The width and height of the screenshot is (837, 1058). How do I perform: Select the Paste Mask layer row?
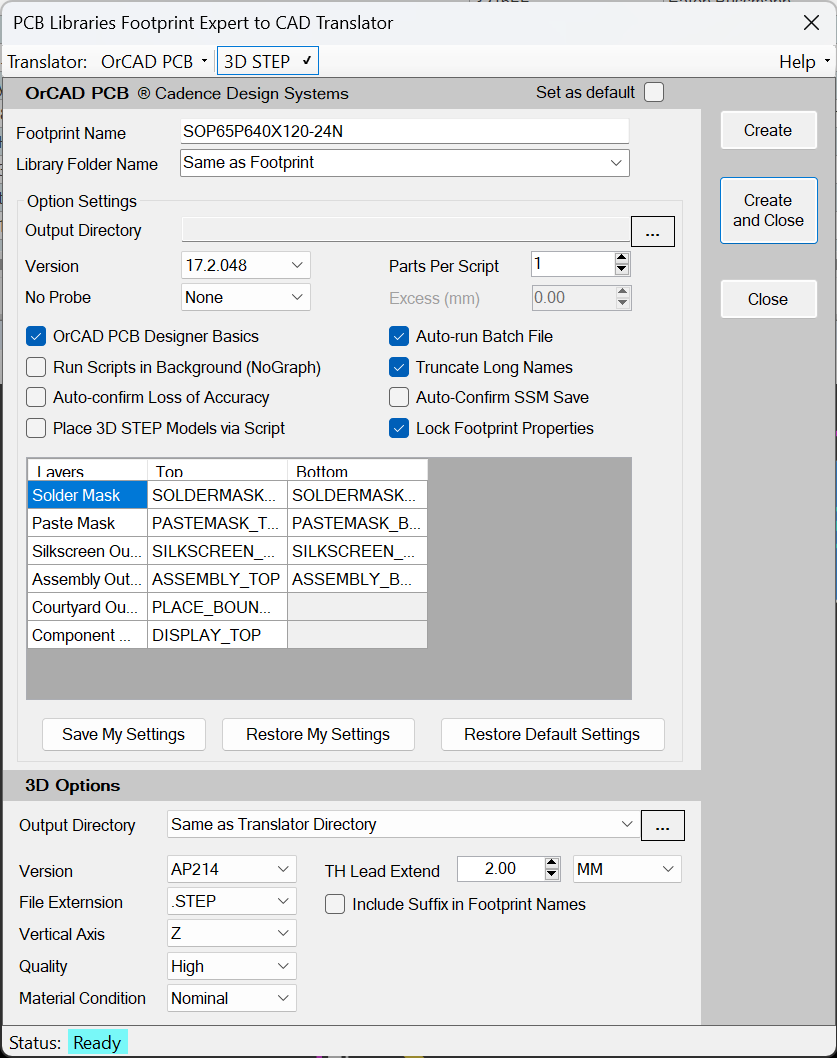click(87, 523)
